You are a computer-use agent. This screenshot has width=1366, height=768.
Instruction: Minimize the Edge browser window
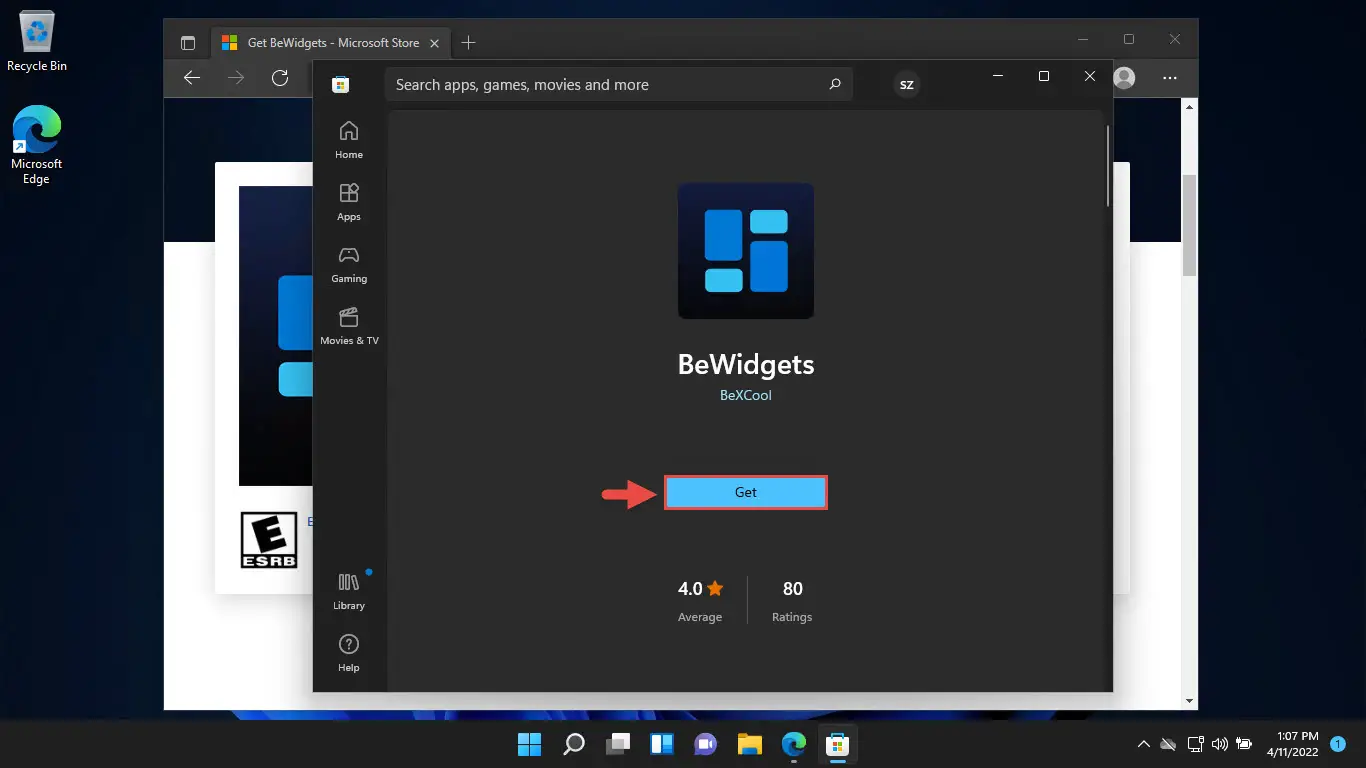point(1084,39)
